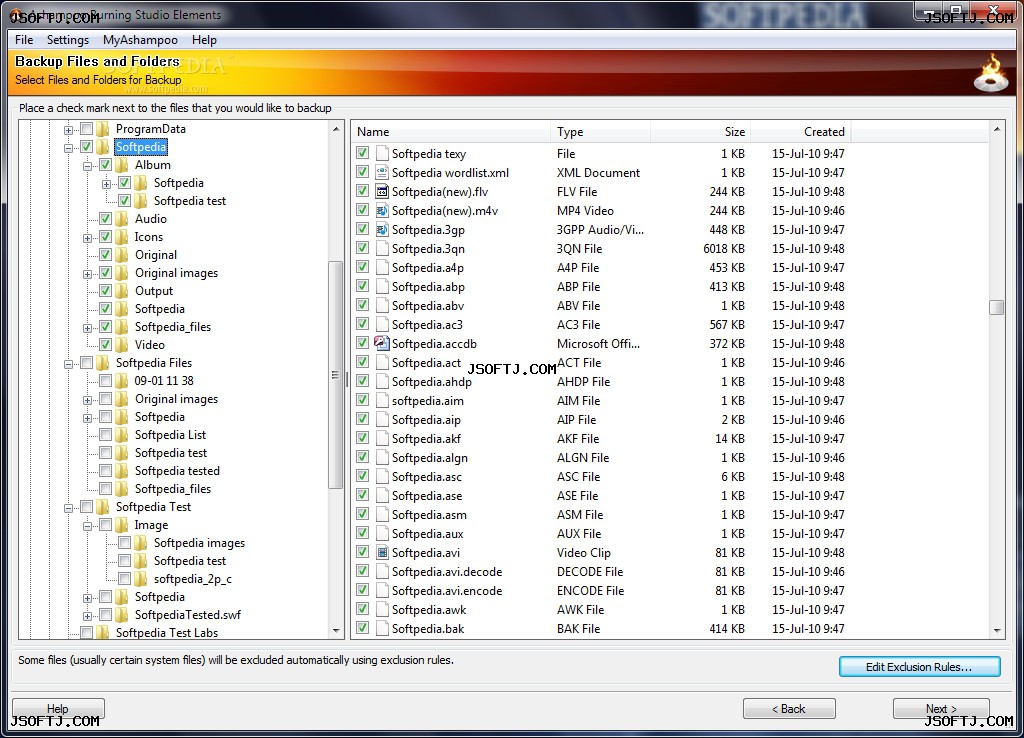1024x738 pixels.
Task: Click the XML file icon of Softpedia wordlist.xml
Action: tap(382, 172)
